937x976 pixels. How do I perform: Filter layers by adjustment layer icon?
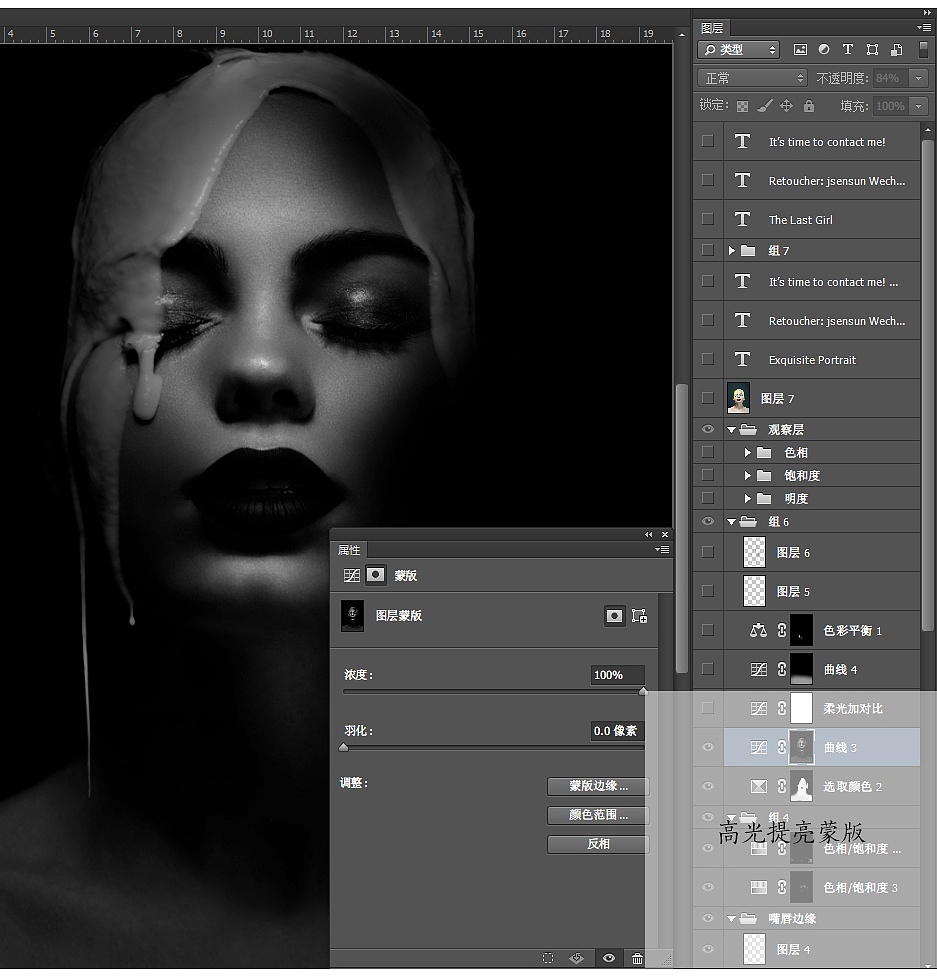click(824, 49)
